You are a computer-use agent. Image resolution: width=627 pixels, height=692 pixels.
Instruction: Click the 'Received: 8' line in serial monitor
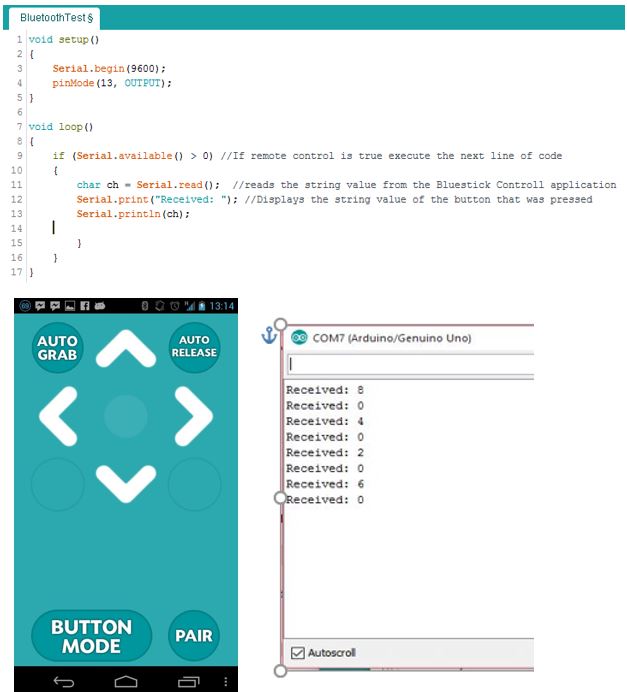(325, 390)
